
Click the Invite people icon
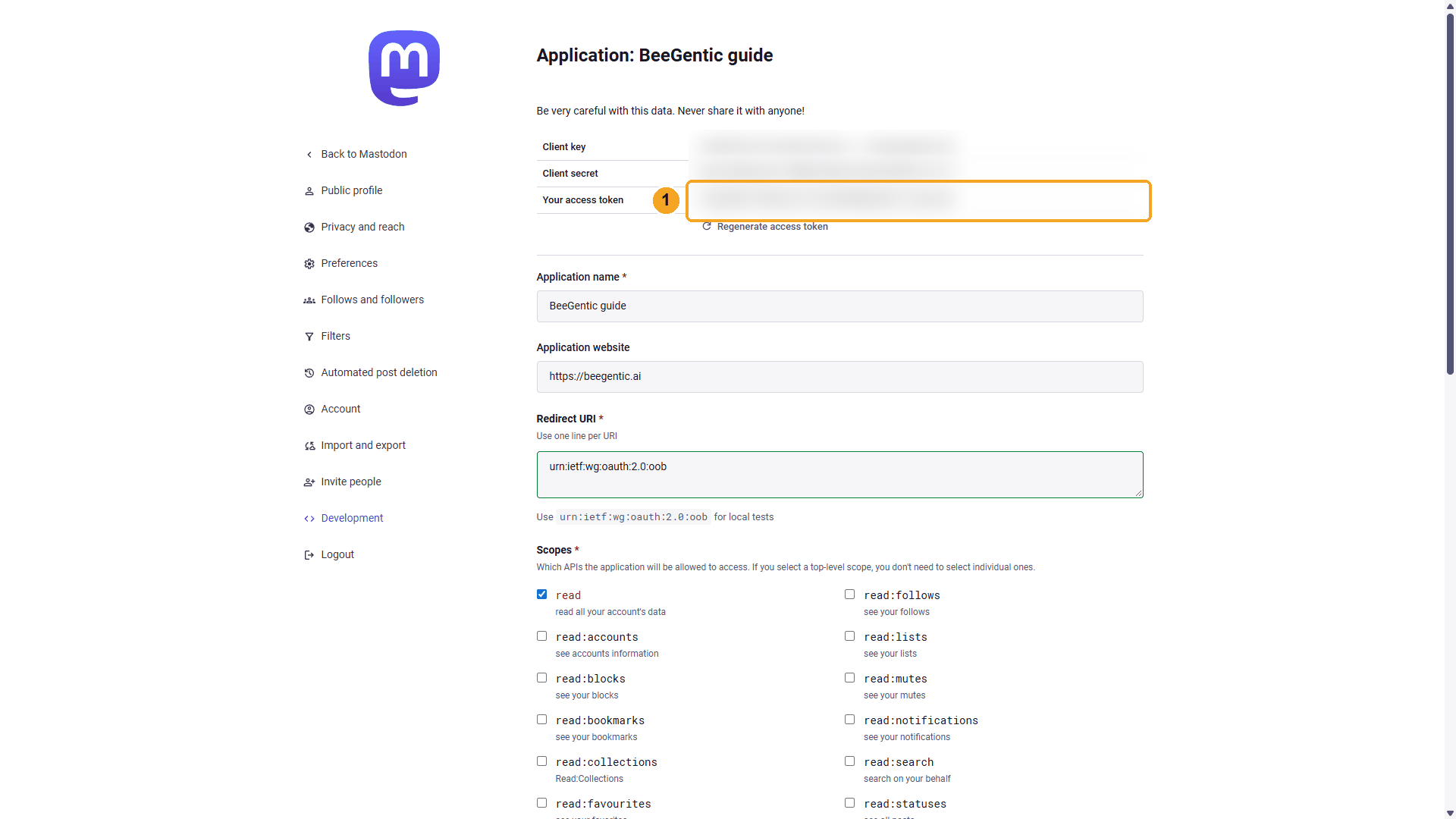[309, 482]
